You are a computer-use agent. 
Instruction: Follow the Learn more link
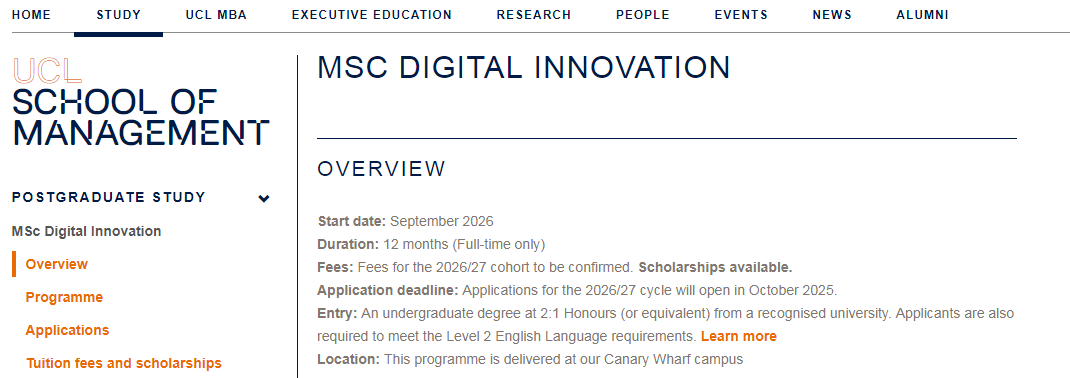[738, 336]
